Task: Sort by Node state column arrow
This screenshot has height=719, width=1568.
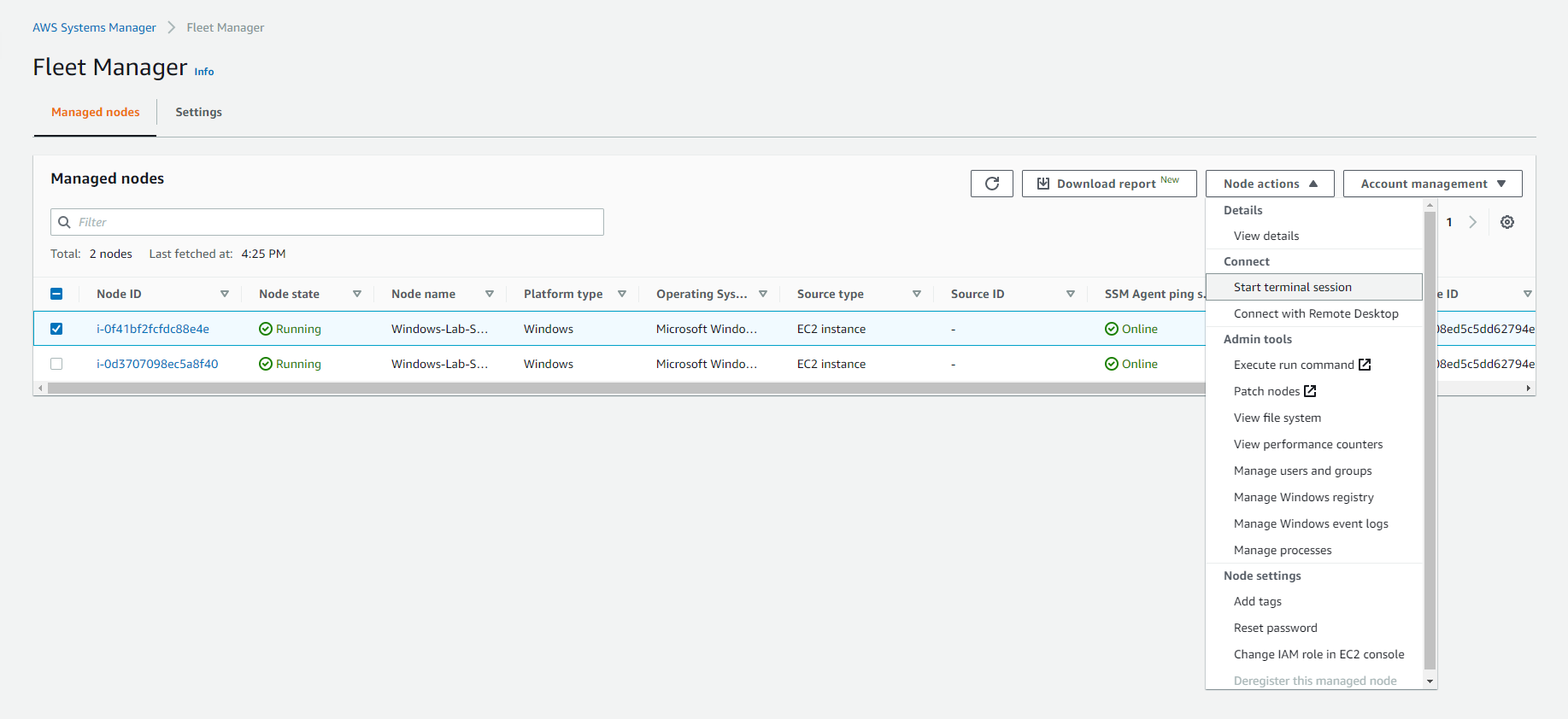Action: (x=357, y=294)
